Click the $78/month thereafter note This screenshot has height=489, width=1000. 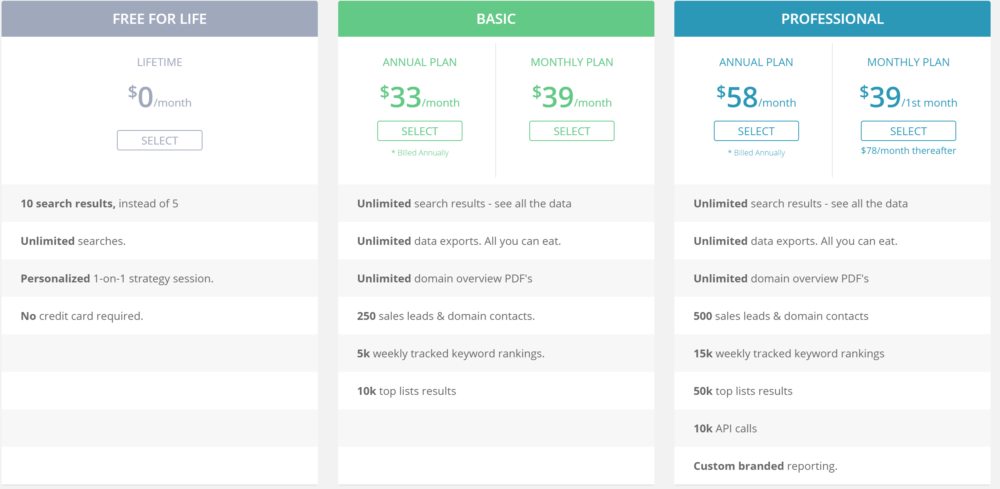pos(908,151)
